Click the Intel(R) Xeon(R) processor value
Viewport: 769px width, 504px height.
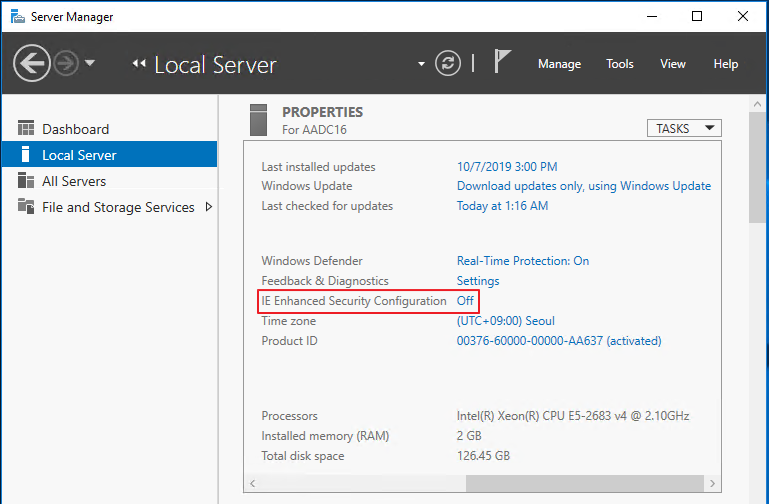[573, 416]
